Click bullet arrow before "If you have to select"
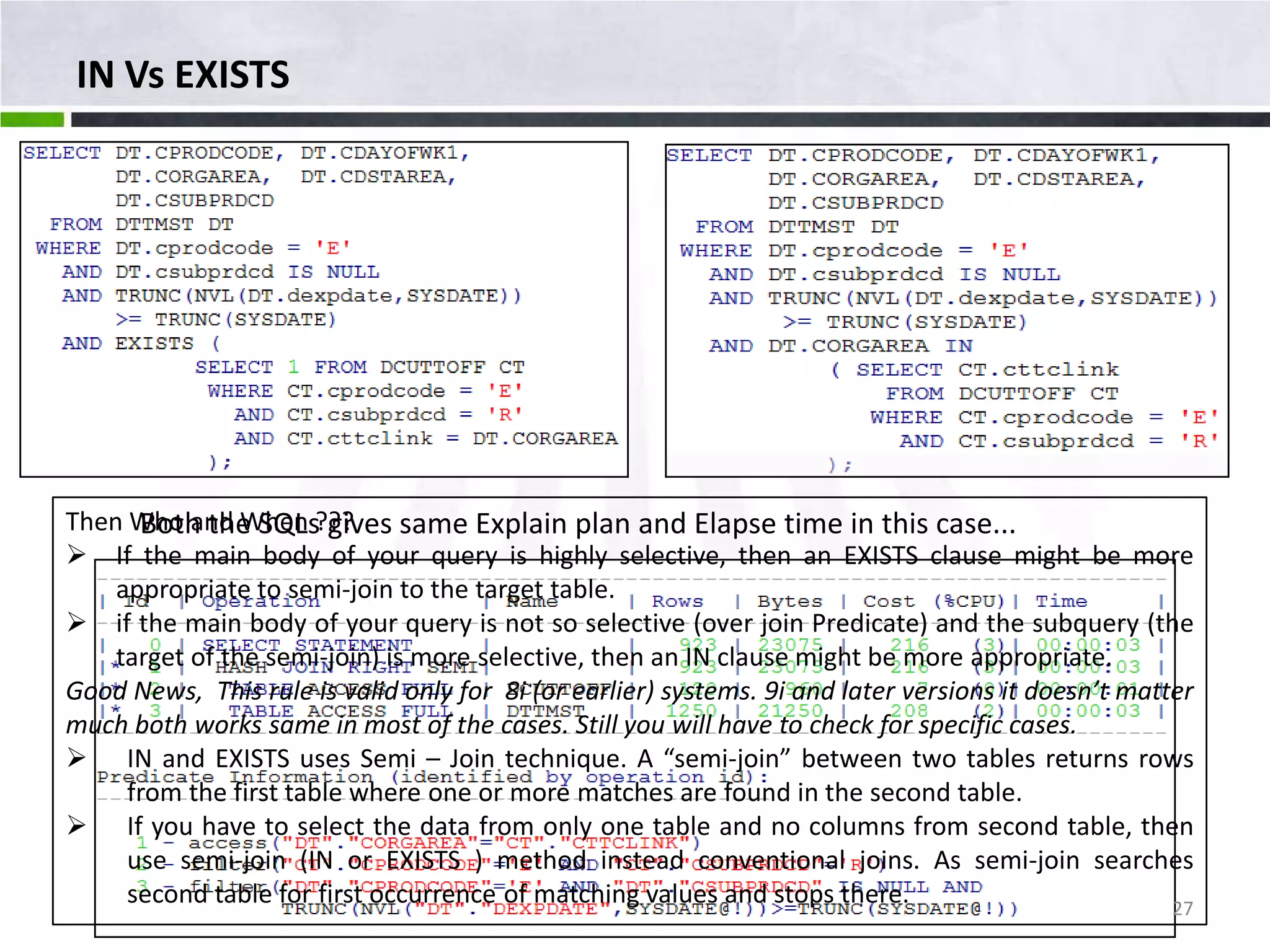This screenshot has height=952, width=1270. click(77, 825)
